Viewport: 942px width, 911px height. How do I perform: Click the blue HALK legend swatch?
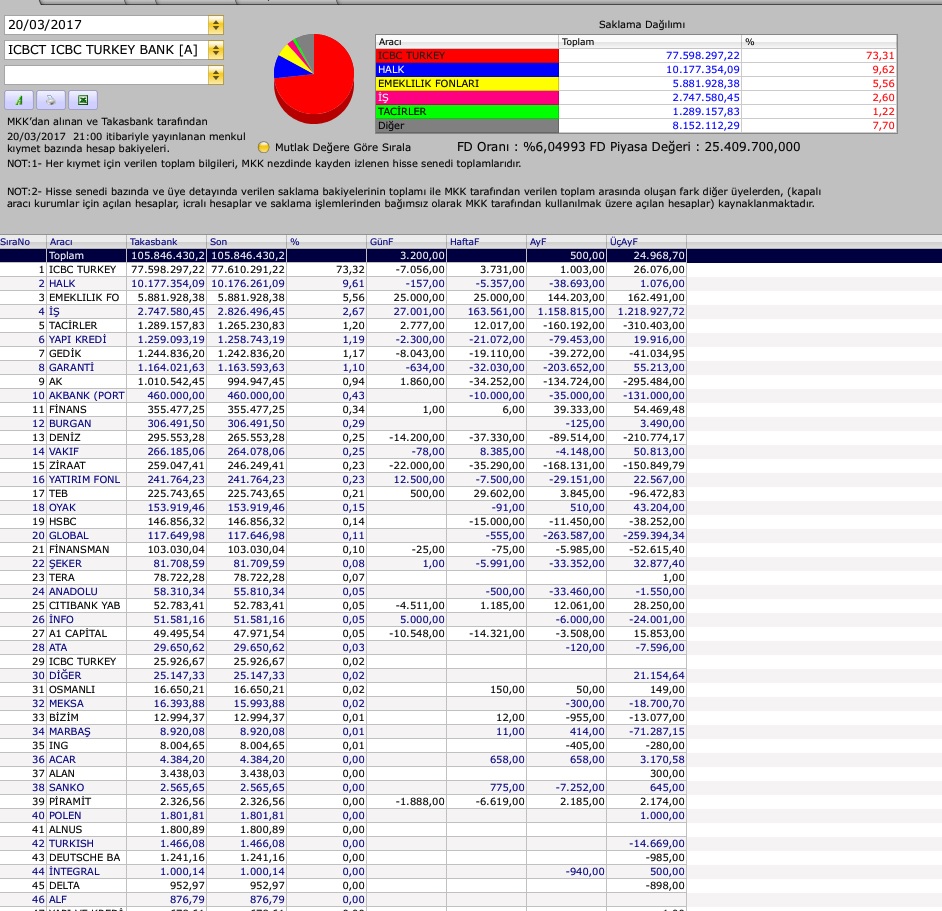(467, 69)
